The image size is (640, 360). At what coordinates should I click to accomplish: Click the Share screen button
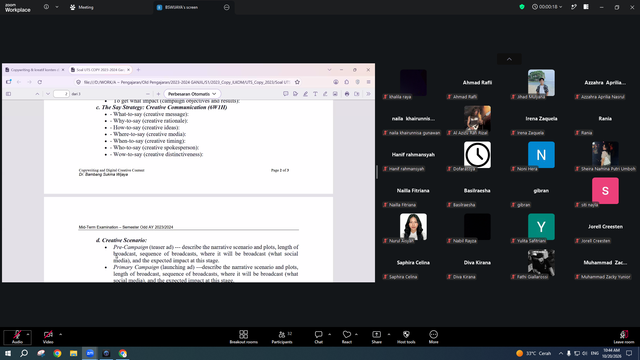(376, 337)
